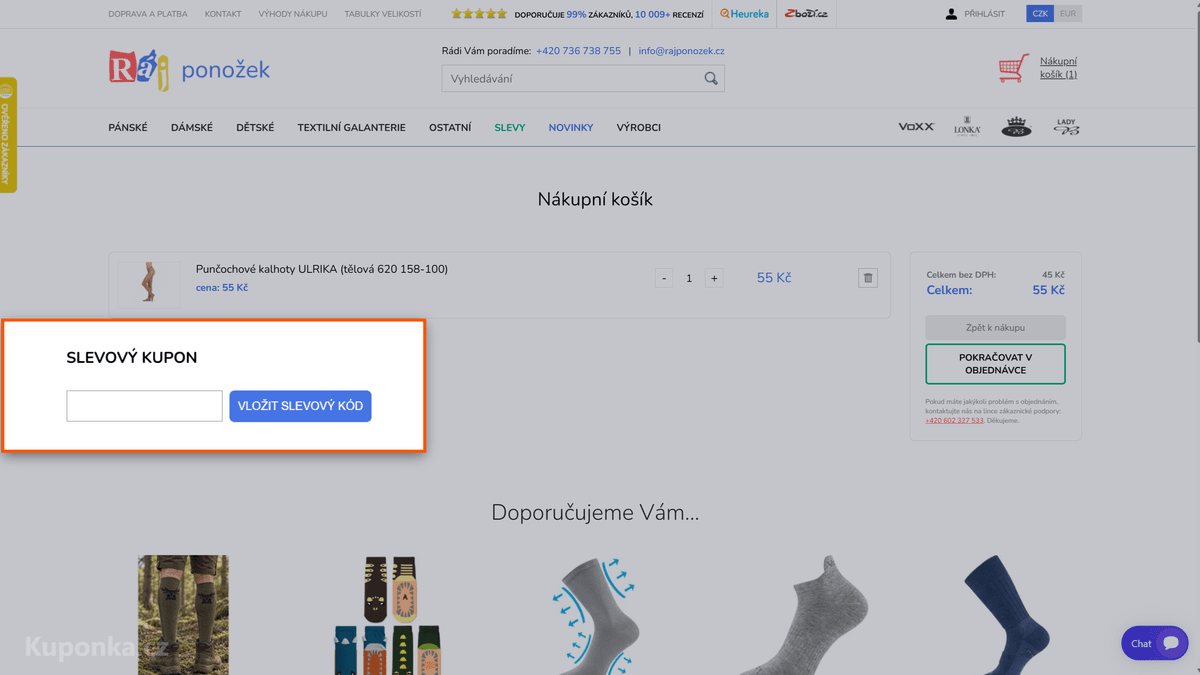Select the crown brand logo
Screen dimensions: 1200x675
1016,126
